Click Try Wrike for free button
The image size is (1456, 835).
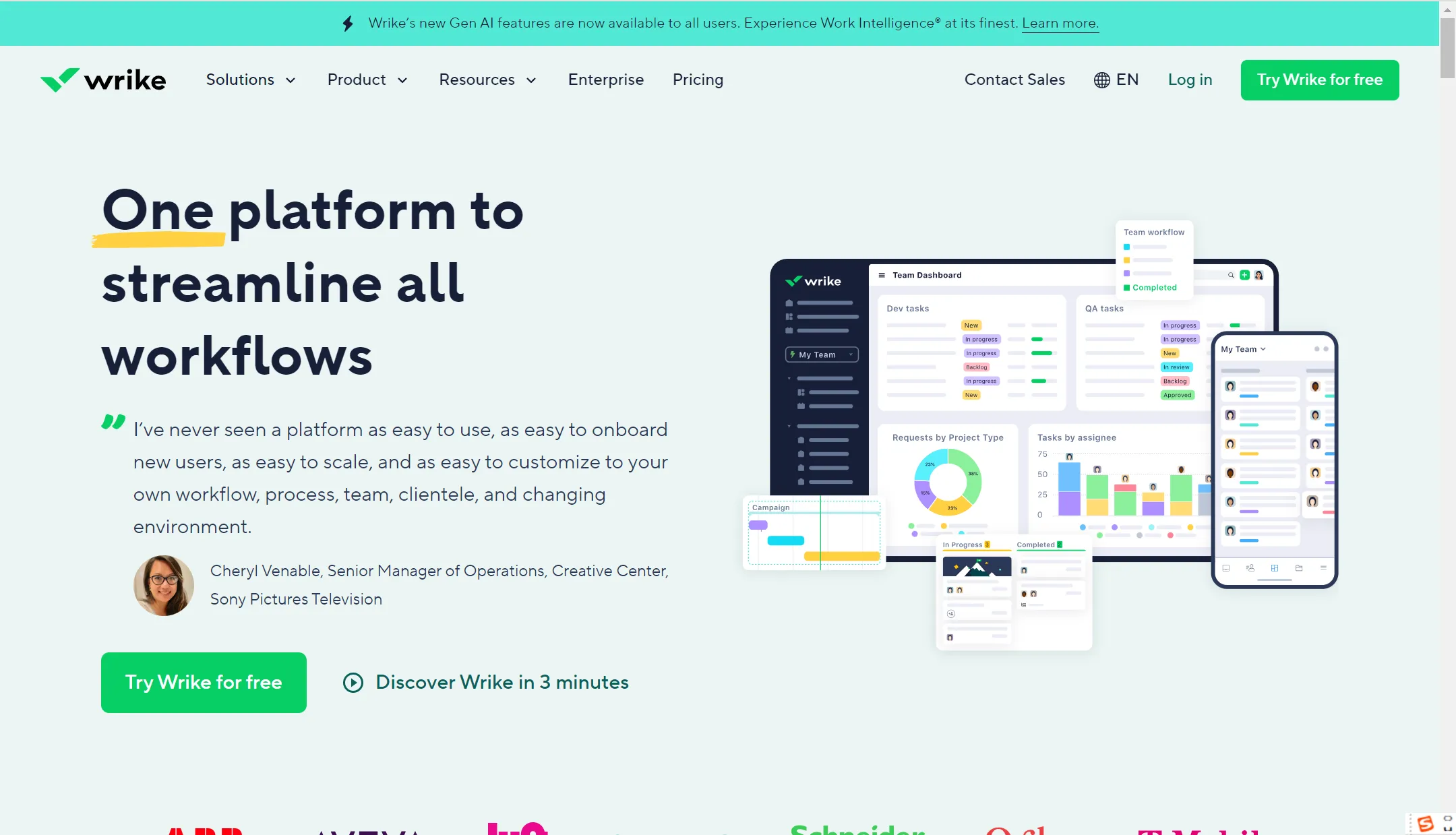1320,80
